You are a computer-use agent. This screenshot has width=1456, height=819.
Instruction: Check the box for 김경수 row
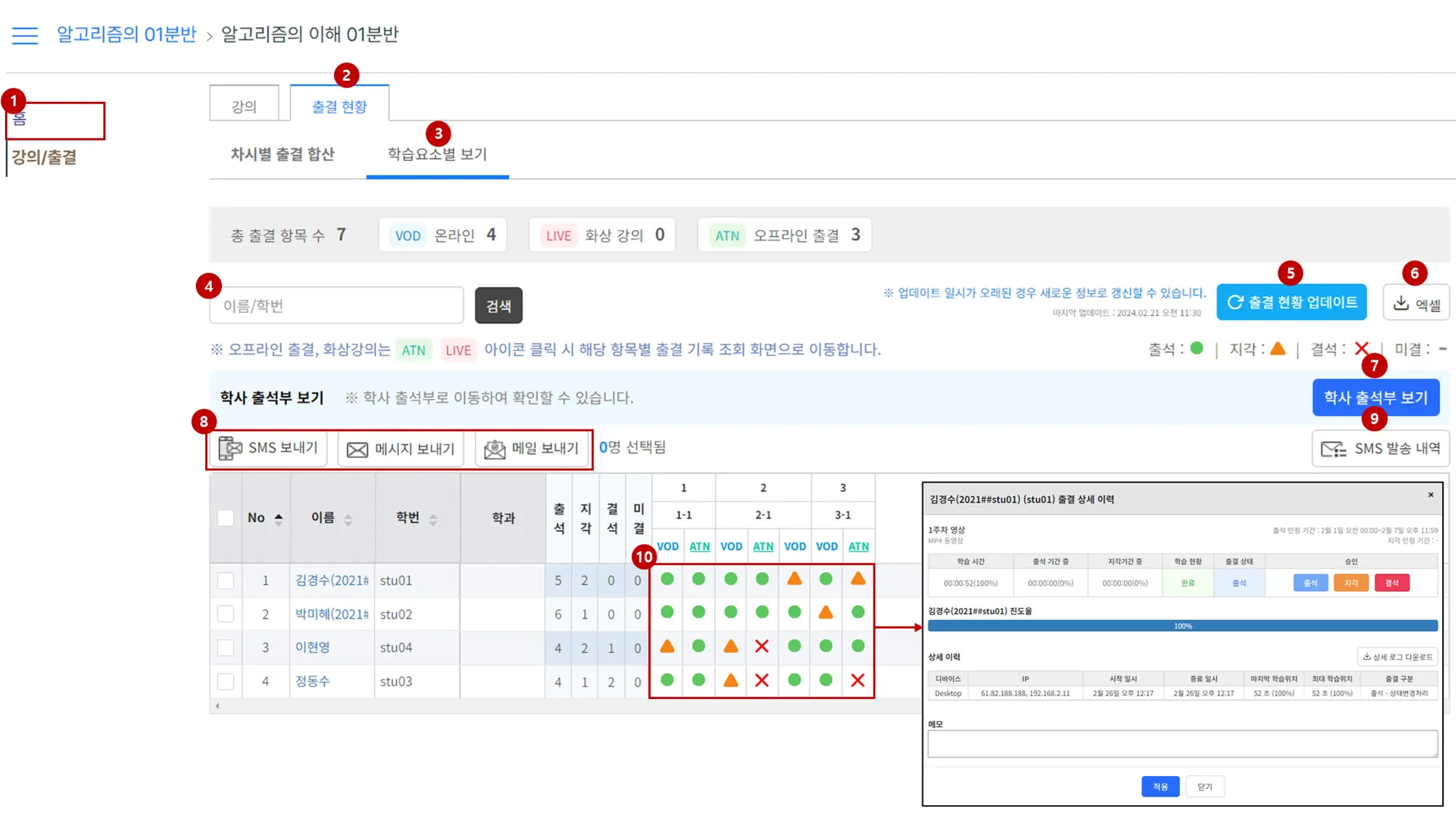[226, 581]
